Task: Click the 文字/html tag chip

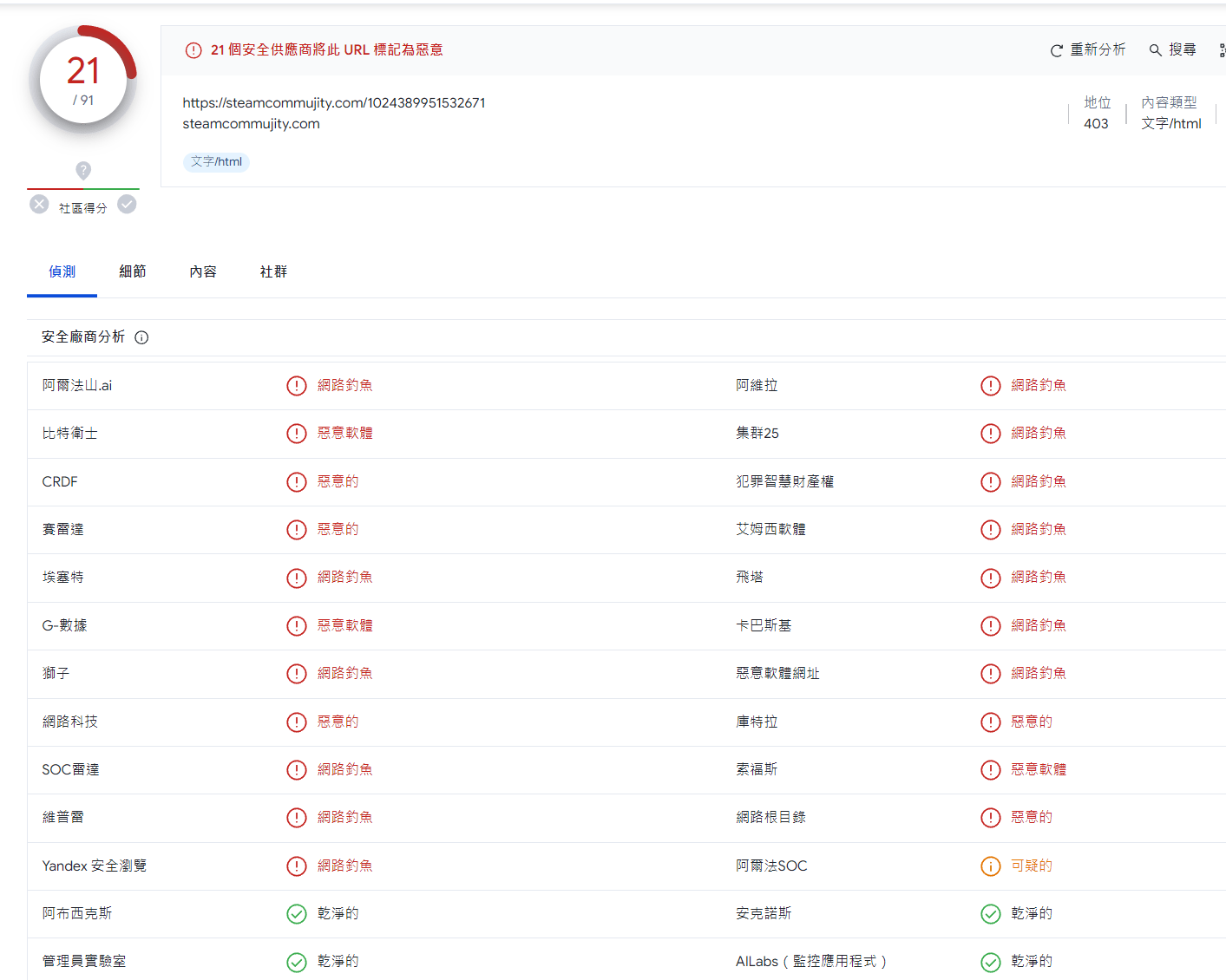Action: pos(216,162)
